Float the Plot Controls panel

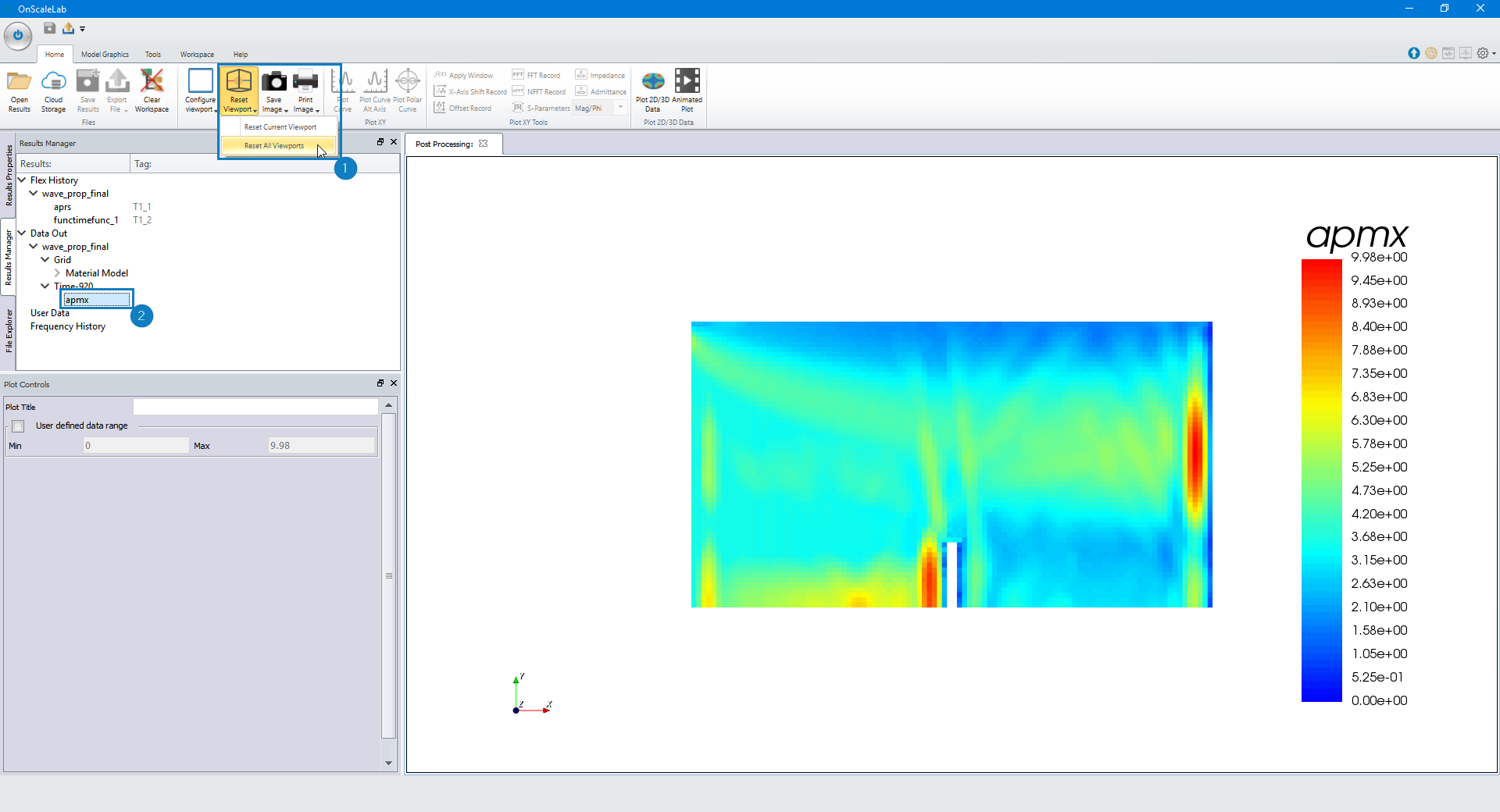380,383
